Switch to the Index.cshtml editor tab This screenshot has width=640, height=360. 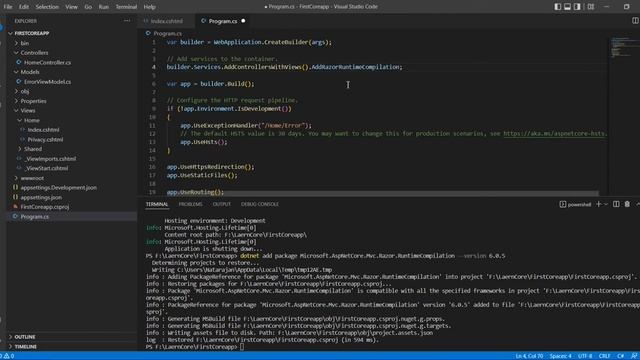tap(167, 21)
